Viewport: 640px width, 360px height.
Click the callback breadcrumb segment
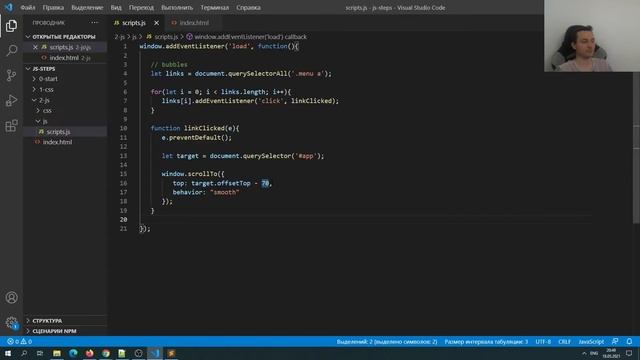pos(246,37)
